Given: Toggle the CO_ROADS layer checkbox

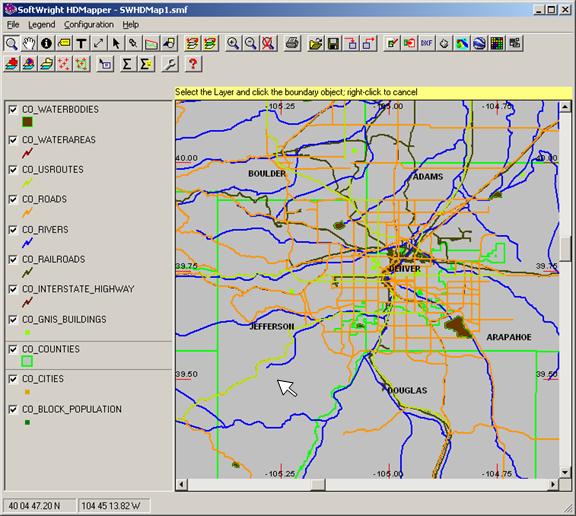Looking at the screenshot, I should (x=13, y=199).
